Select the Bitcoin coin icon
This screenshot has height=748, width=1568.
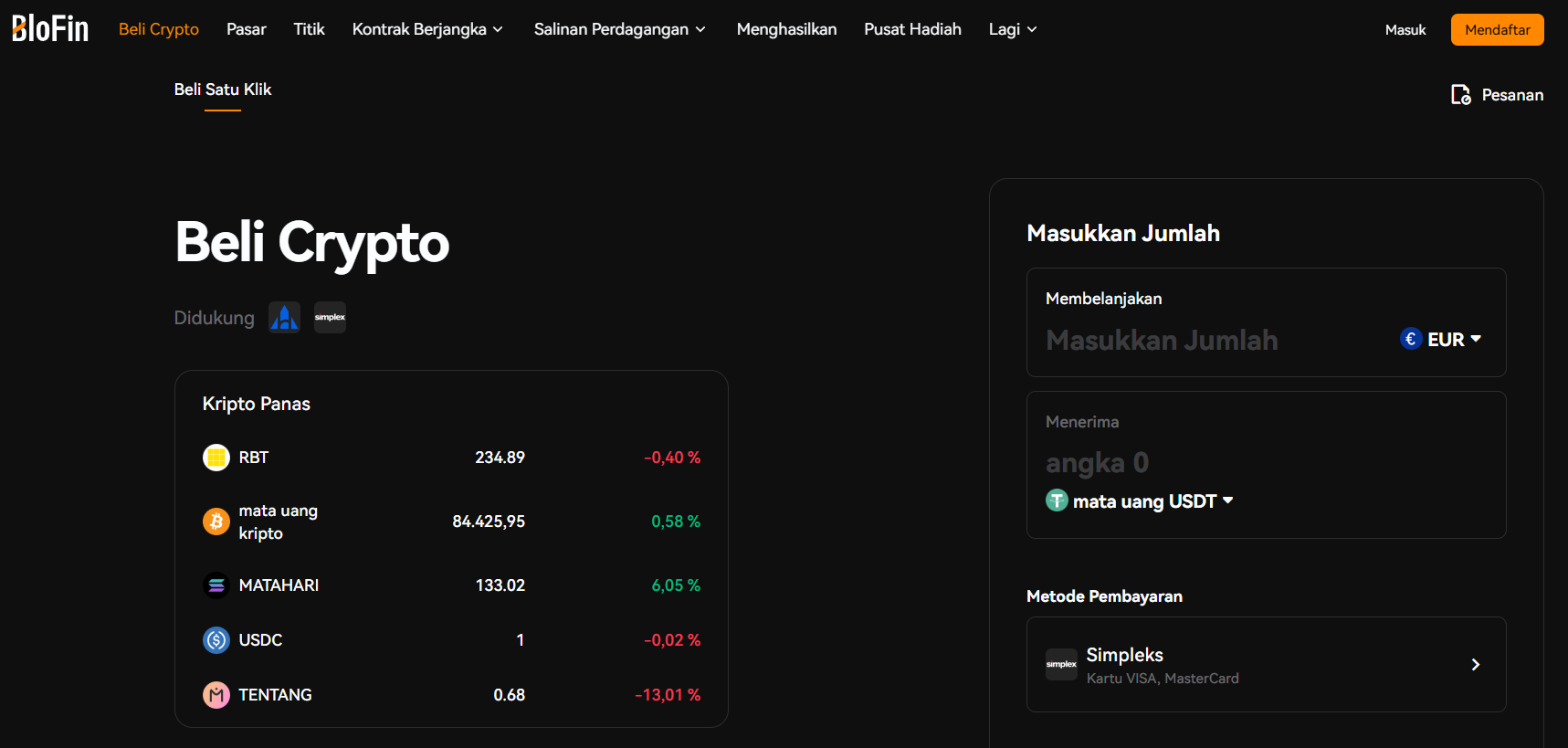pos(216,521)
